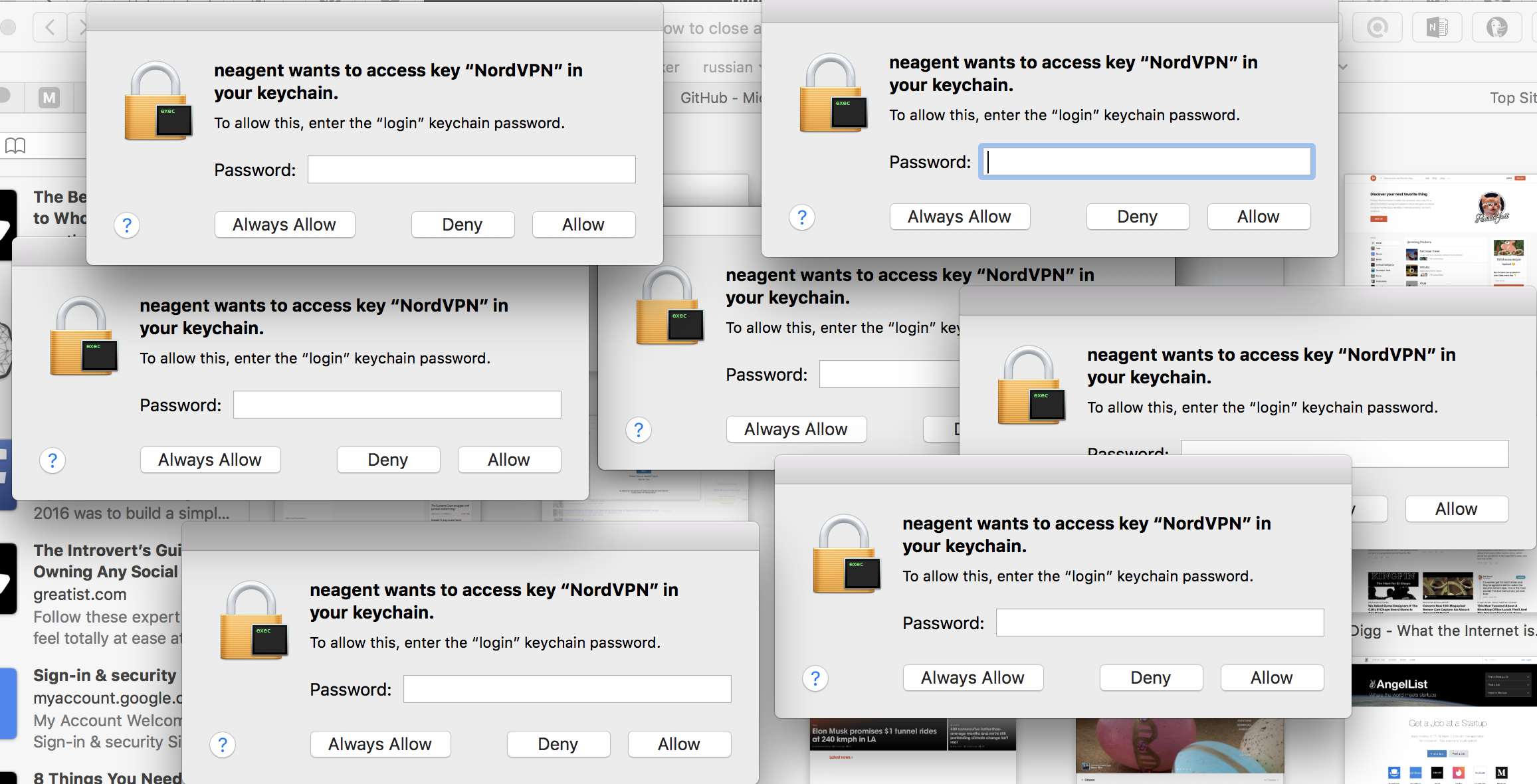Open the 'Sign-in & security' reading list entry
This screenshot has width=1537, height=784.
105,676
